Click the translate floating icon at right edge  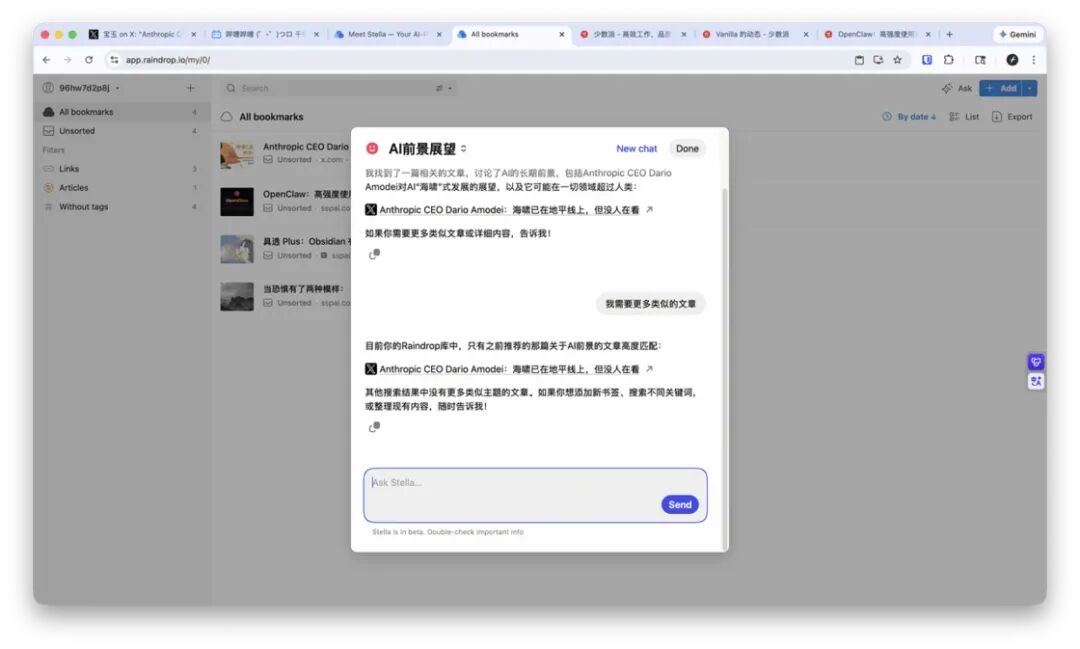[x=1035, y=381]
